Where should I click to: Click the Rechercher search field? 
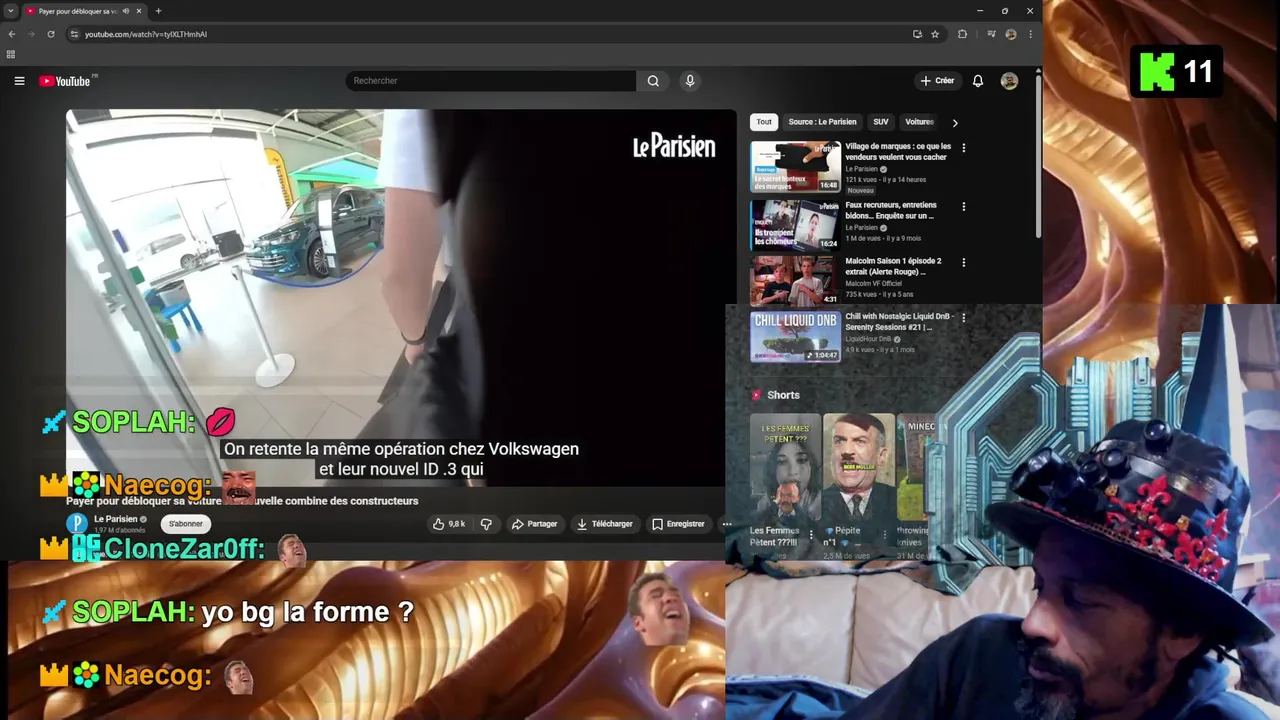[490, 81]
